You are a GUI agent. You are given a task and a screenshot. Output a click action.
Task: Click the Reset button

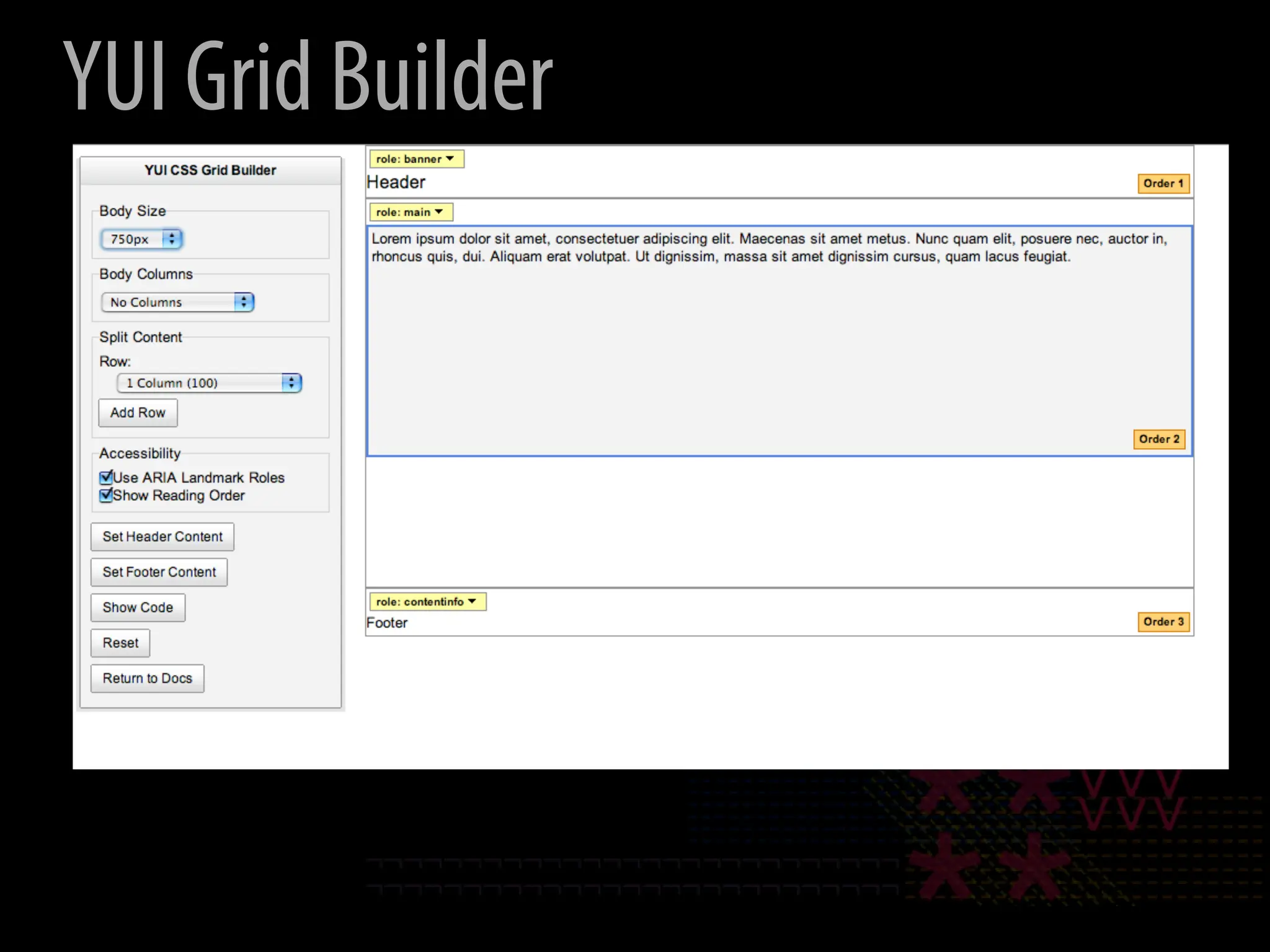[x=120, y=643]
